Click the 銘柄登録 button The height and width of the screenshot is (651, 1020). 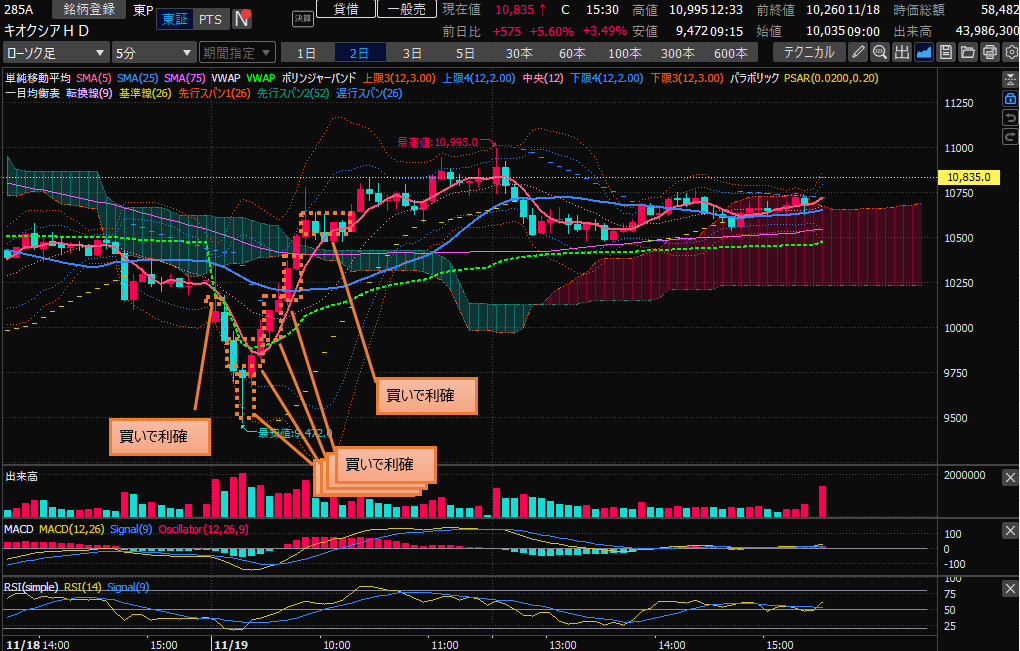pyautogui.click(x=89, y=9)
